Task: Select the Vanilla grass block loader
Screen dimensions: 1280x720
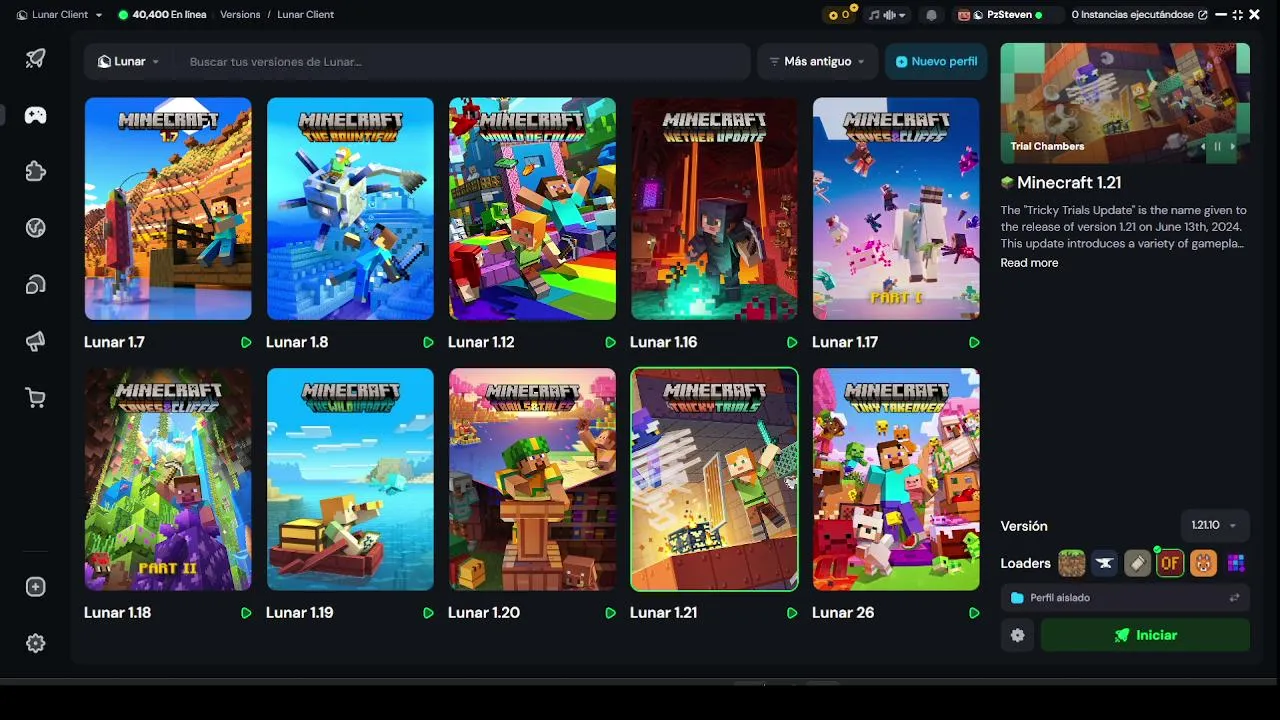Action: (x=1072, y=563)
